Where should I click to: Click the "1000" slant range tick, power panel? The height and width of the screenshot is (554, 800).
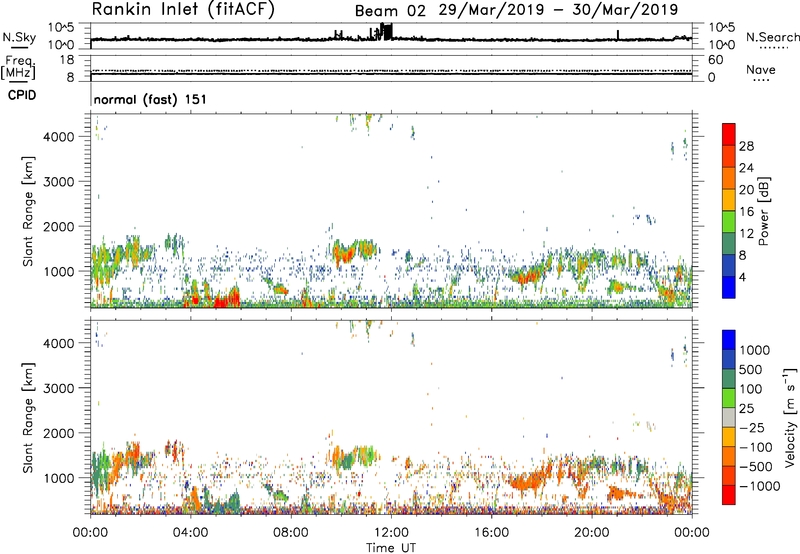point(59,272)
